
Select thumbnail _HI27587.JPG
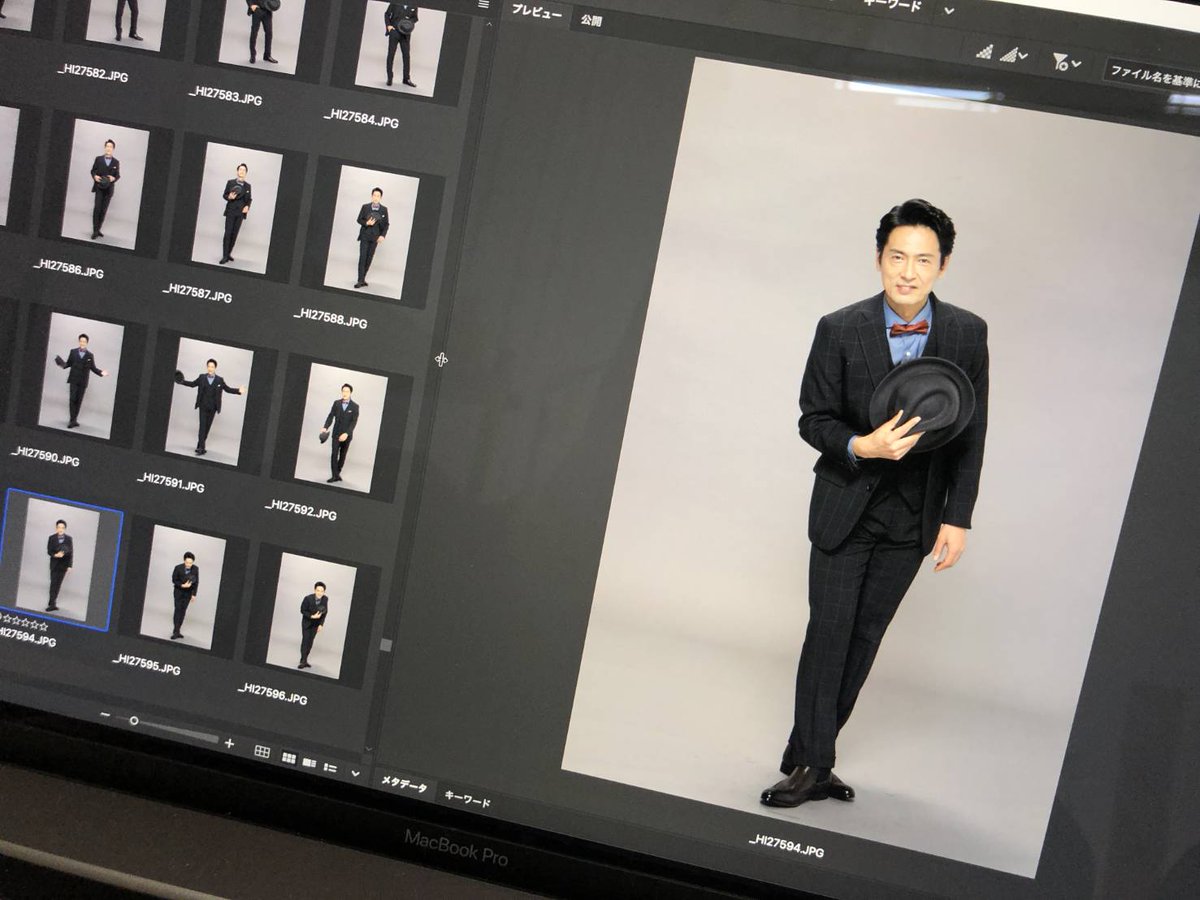pos(236,209)
